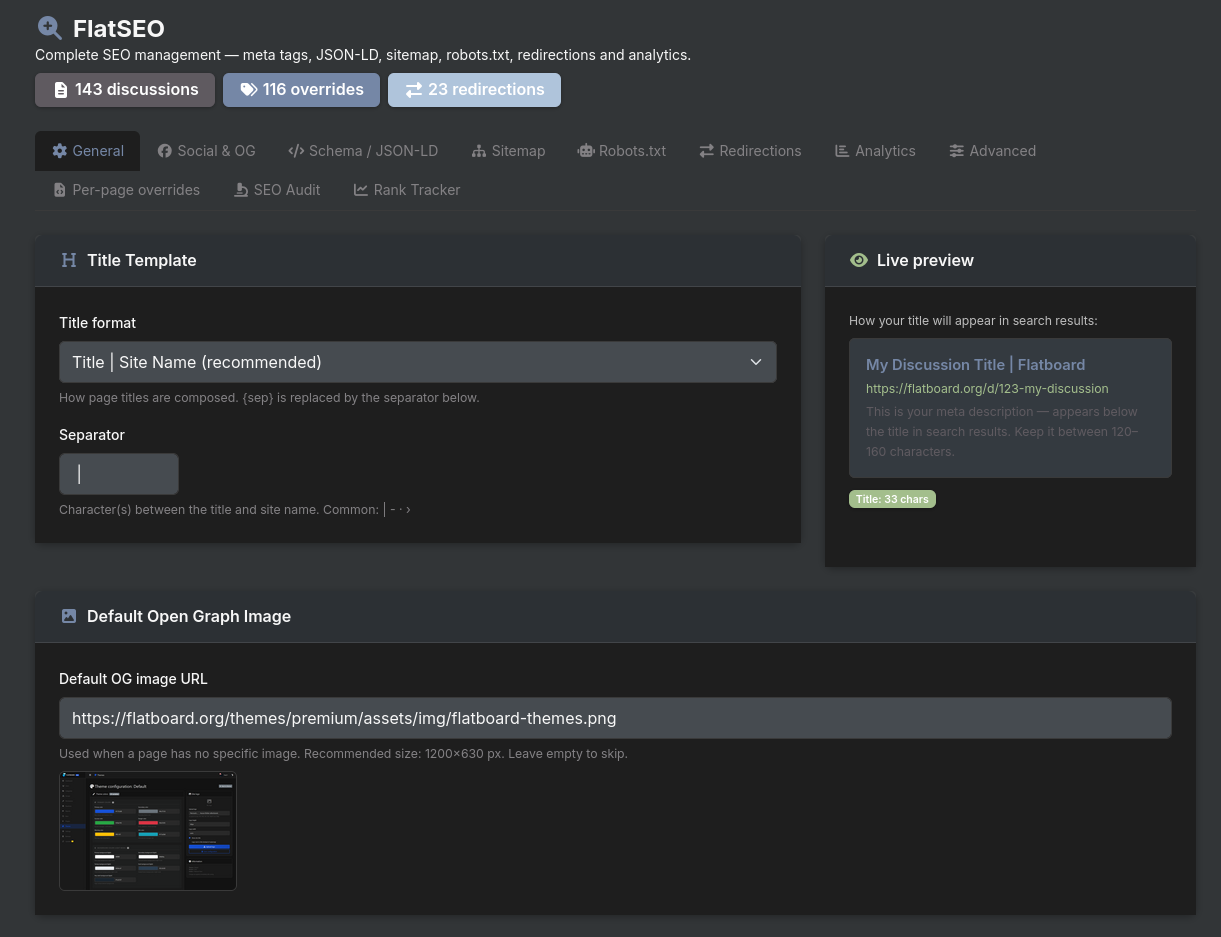The height and width of the screenshot is (937, 1221).
Task: Click the Rank Tracker line chart icon
Action: 361,190
